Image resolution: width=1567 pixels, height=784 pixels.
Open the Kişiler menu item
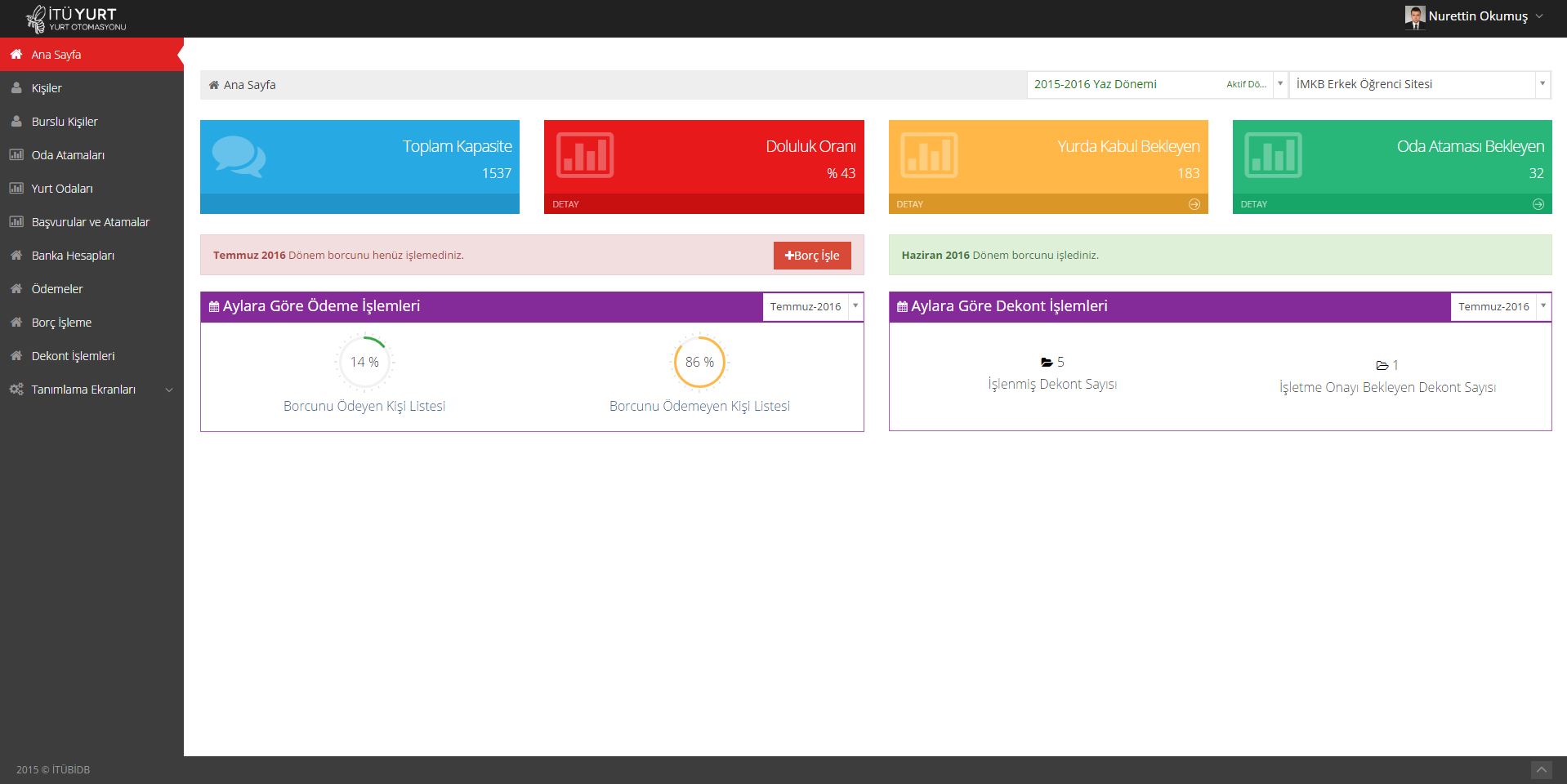click(x=92, y=88)
